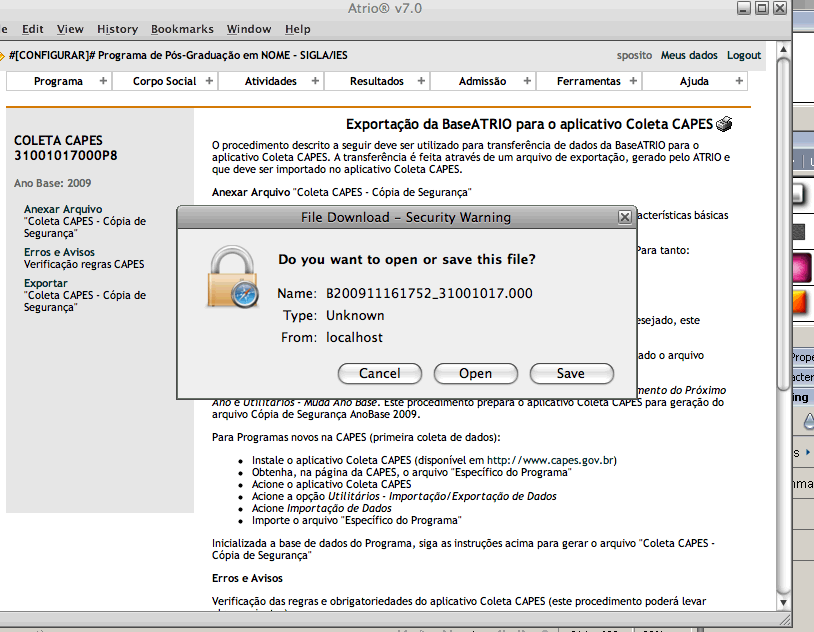Save the downloaded file
The width and height of the screenshot is (814, 632).
click(571, 373)
